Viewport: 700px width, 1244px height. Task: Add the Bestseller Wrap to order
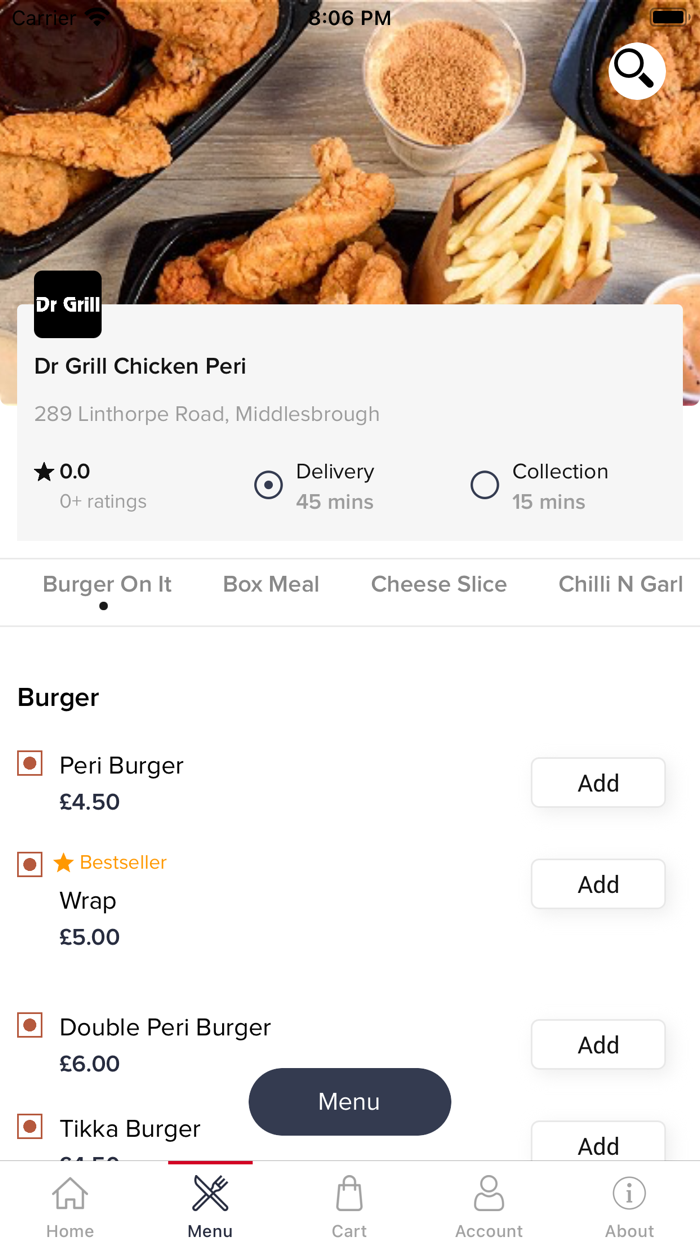pos(598,884)
